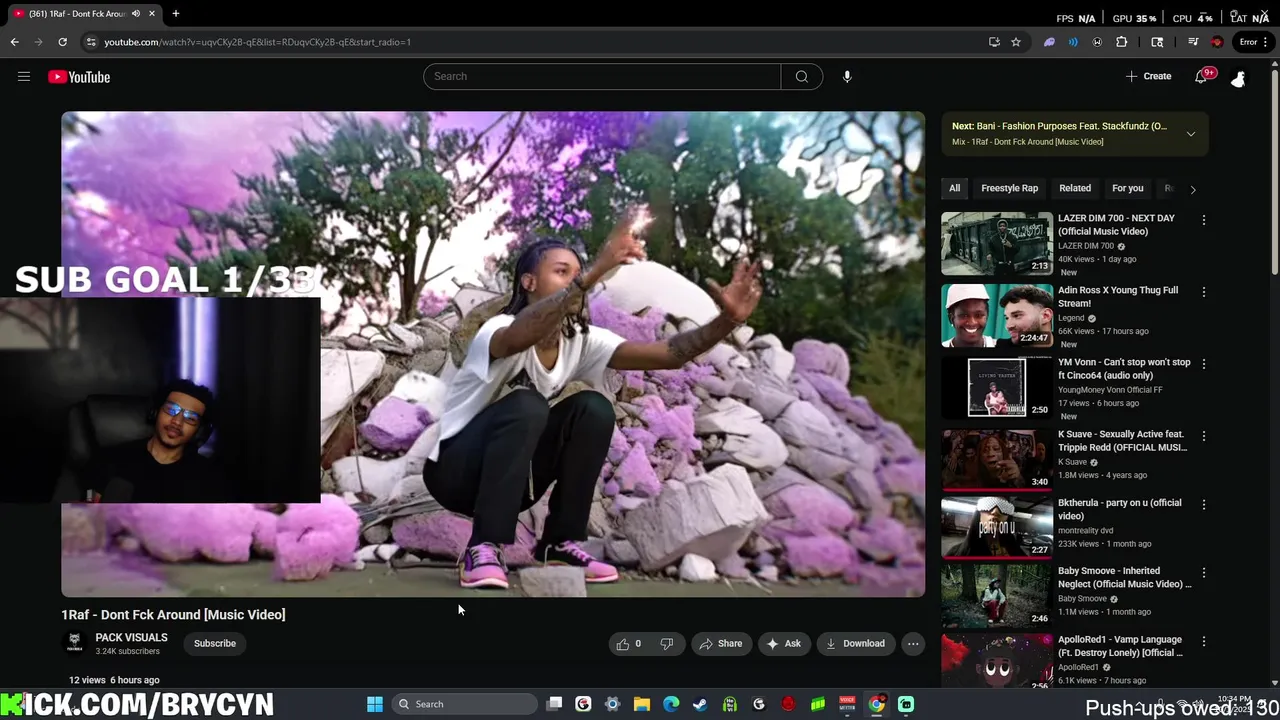Open options for YM Vonn video
The width and height of the screenshot is (1280, 720).
pos(1203,364)
